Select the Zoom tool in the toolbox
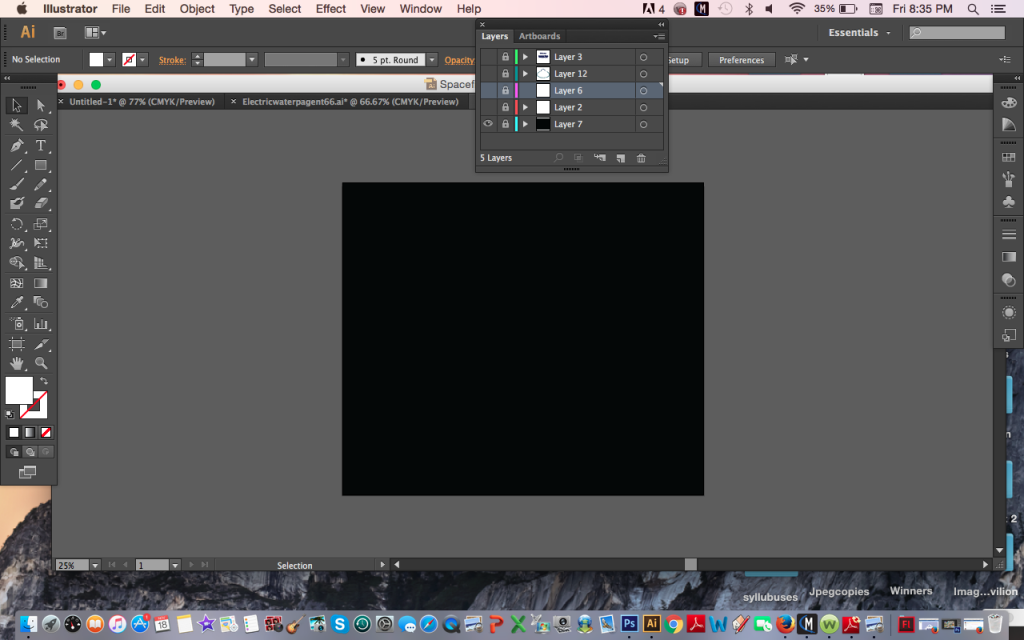Screen dimensions: 1024x640 point(41,363)
